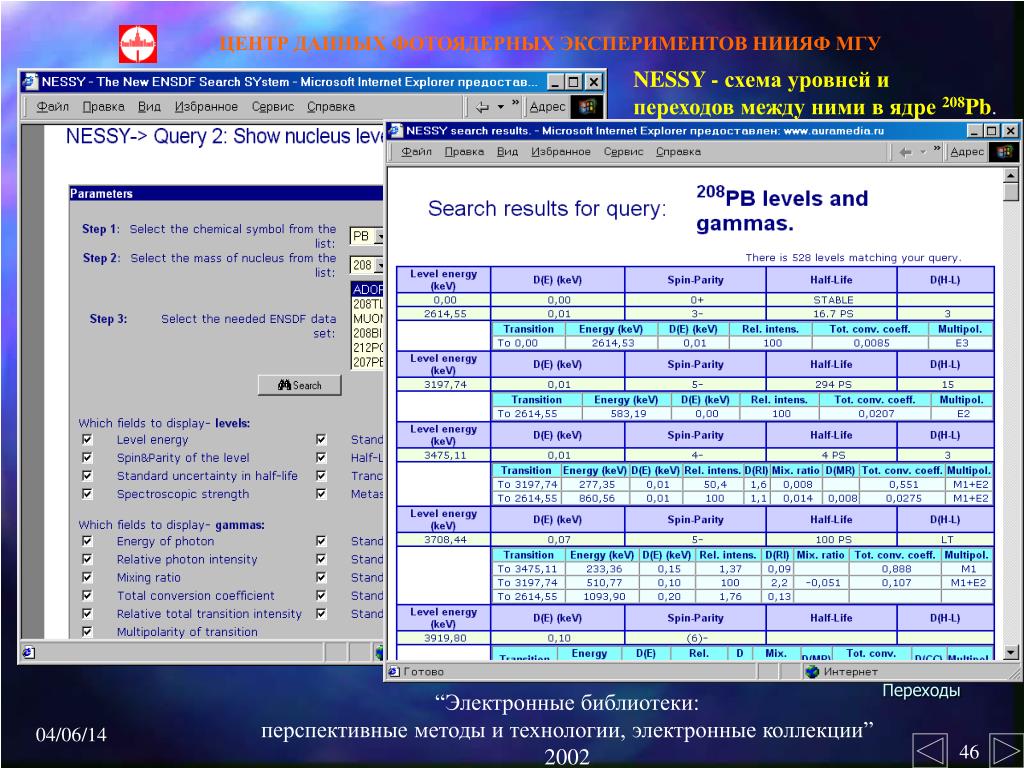1024x768 pixels.
Task: Select ADOPTED entry in ENSDF data set list
Action: click(368, 289)
